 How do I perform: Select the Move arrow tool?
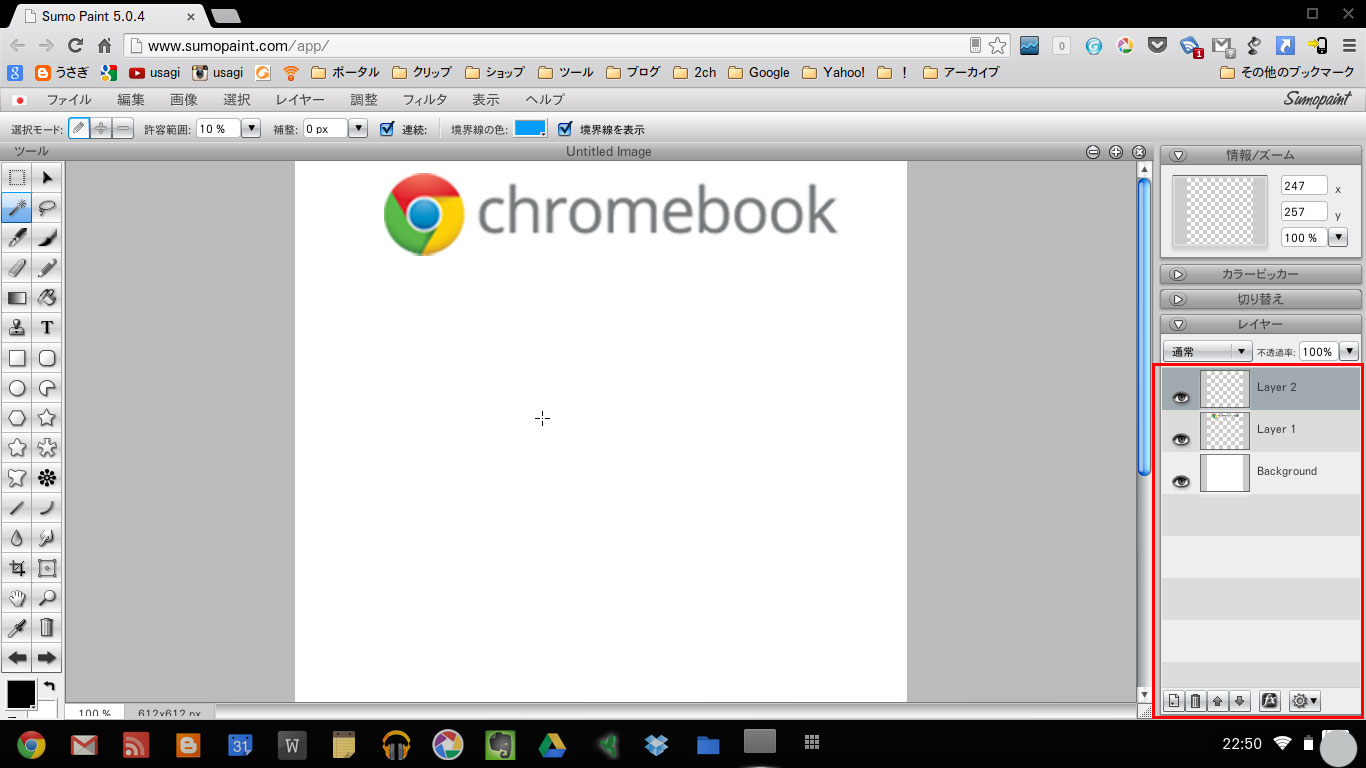pos(47,178)
